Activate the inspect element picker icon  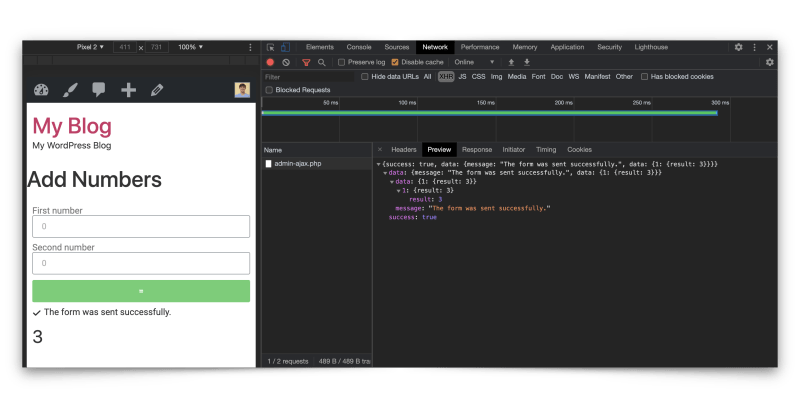tap(270, 47)
